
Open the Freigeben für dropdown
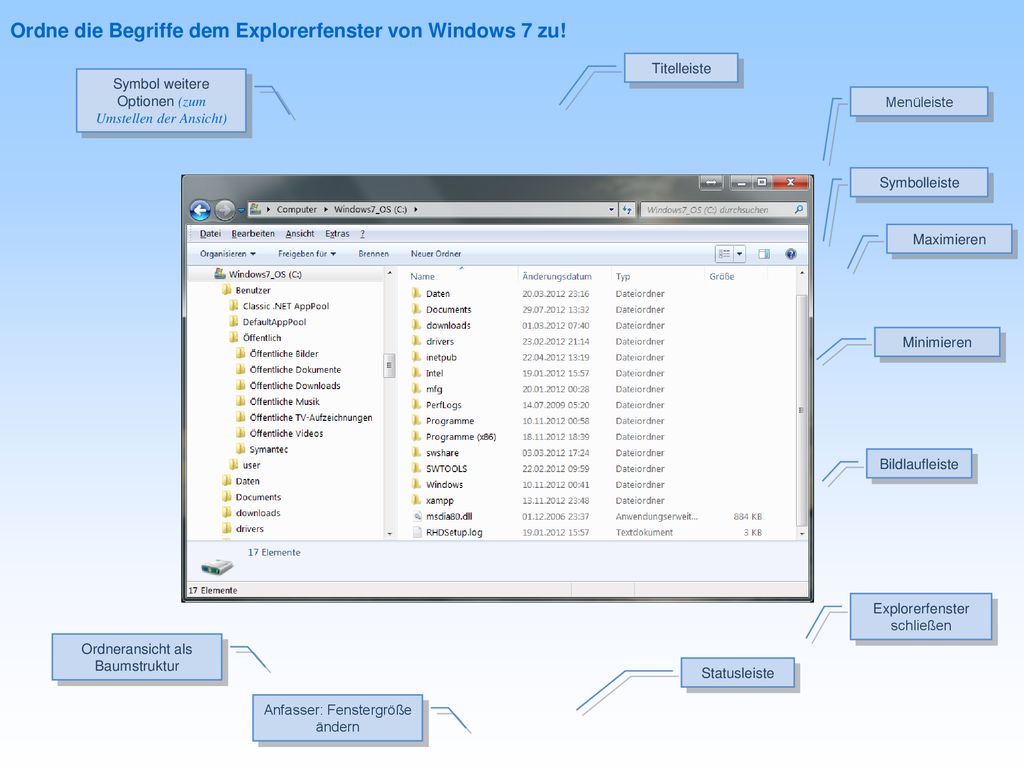pyautogui.click(x=307, y=254)
